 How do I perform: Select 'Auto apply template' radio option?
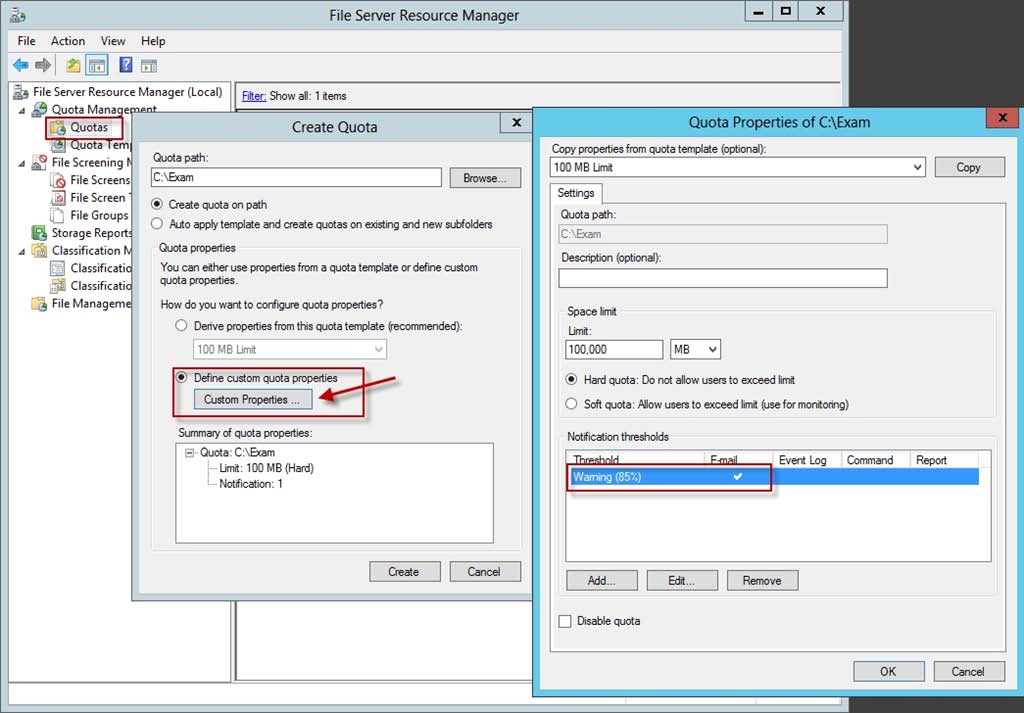[x=157, y=224]
